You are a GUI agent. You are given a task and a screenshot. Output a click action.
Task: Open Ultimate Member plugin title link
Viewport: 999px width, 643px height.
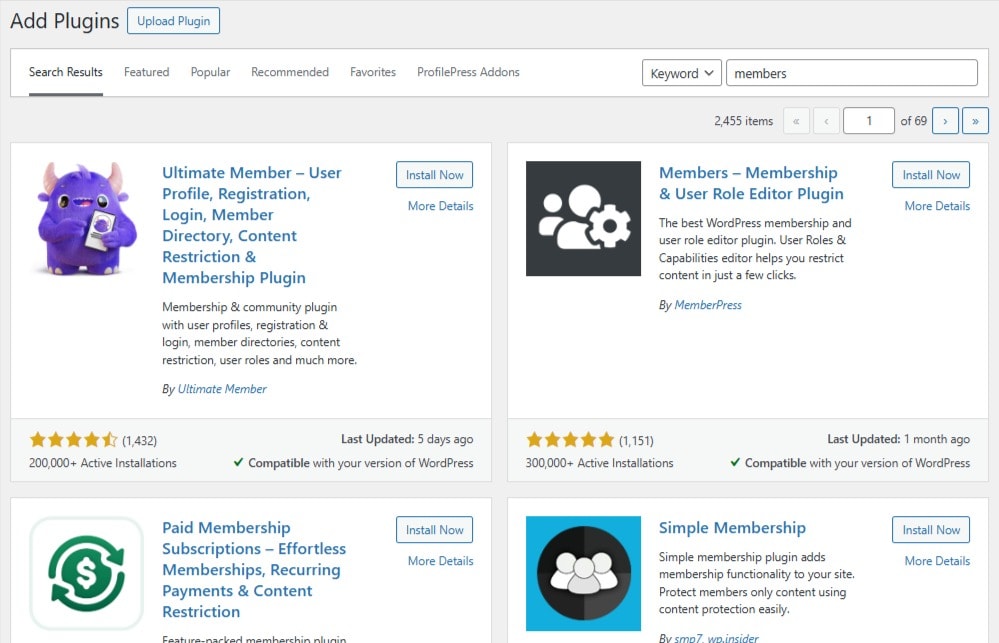252,225
